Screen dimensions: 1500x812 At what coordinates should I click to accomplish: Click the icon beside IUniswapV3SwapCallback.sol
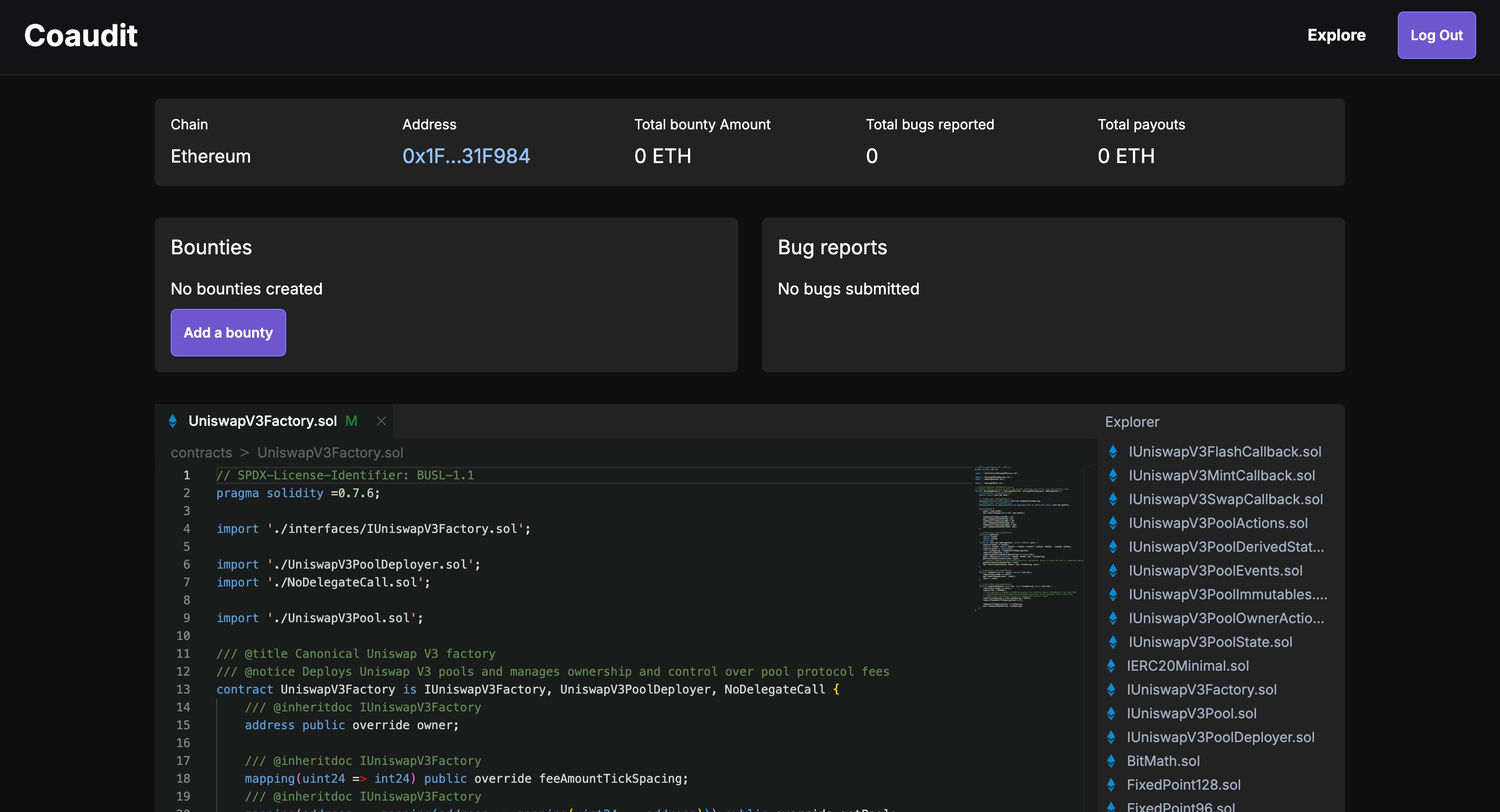click(1113, 499)
